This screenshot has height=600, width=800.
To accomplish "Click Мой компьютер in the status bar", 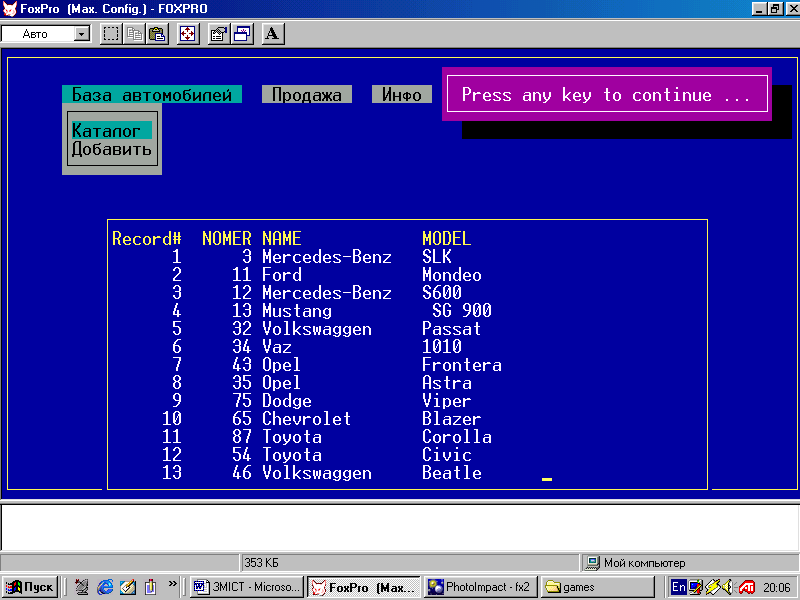I will click(x=644, y=563).
